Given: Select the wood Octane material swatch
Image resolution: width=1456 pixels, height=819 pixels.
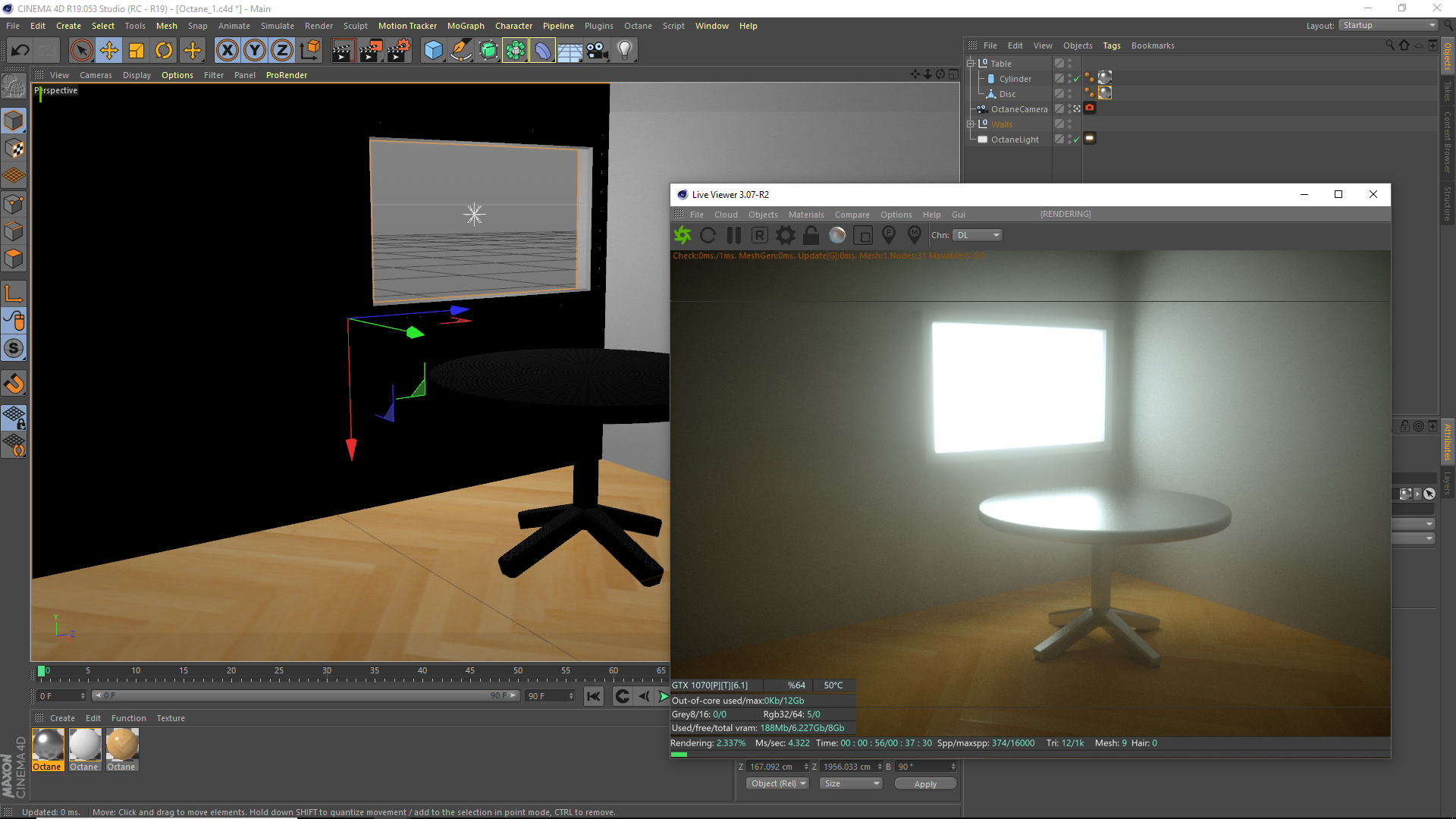Looking at the screenshot, I should [121, 745].
